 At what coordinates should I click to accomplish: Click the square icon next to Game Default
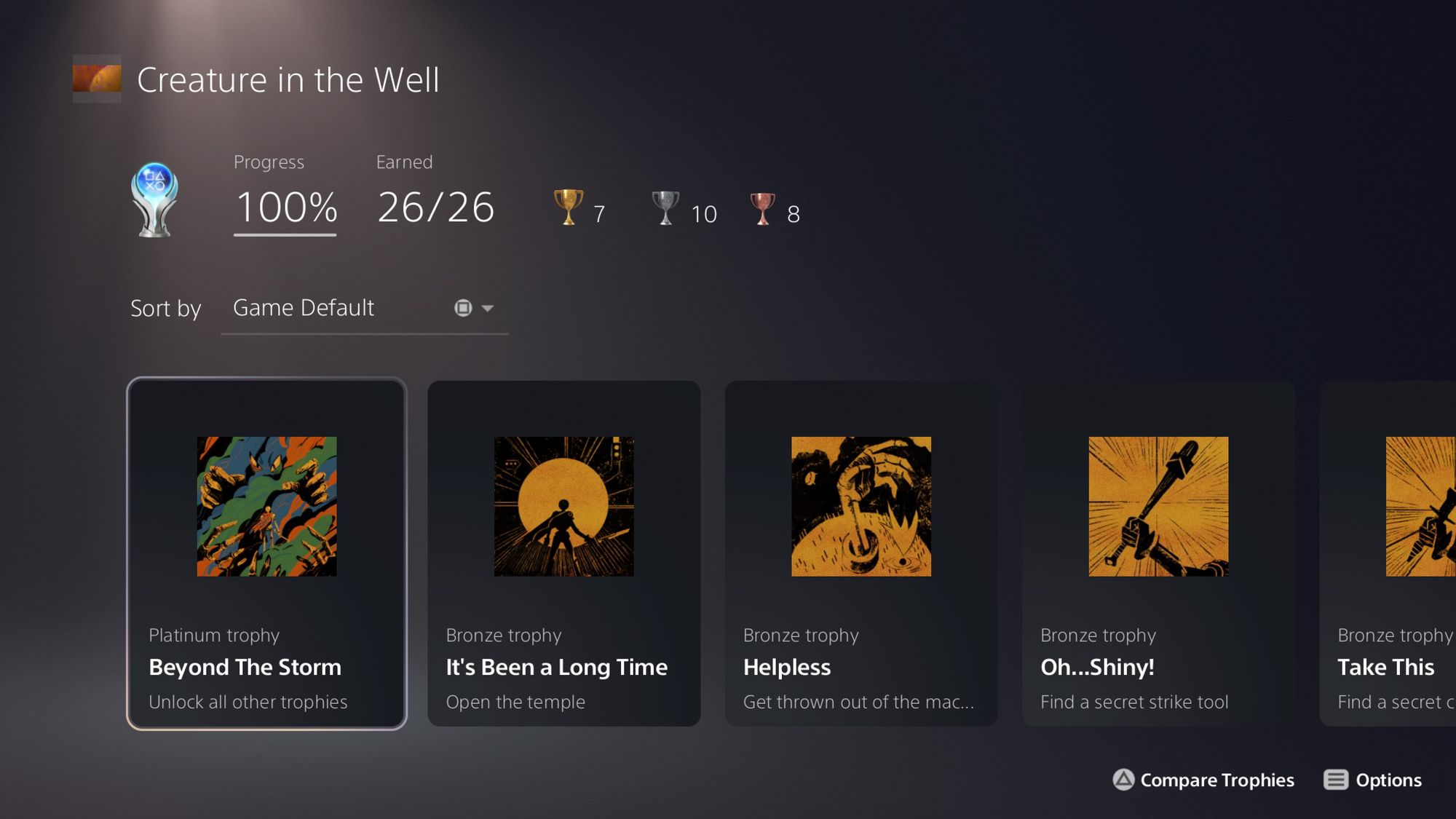pos(464,307)
